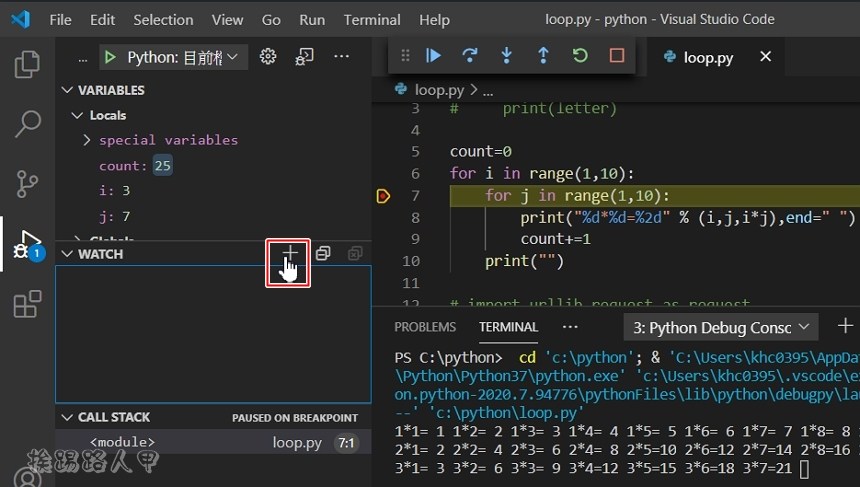The height and width of the screenshot is (487, 860).
Task: Open Python debug configuration dropdown
Action: (x=174, y=57)
